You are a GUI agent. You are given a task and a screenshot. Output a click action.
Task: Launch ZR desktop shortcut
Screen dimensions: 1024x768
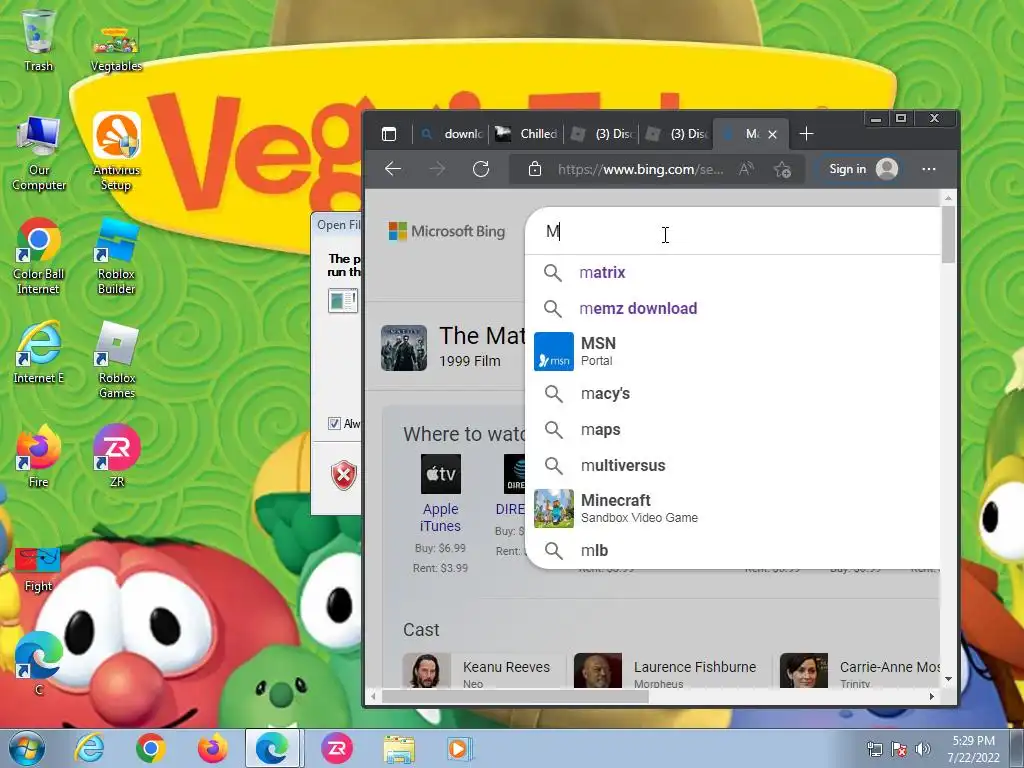pos(116,456)
